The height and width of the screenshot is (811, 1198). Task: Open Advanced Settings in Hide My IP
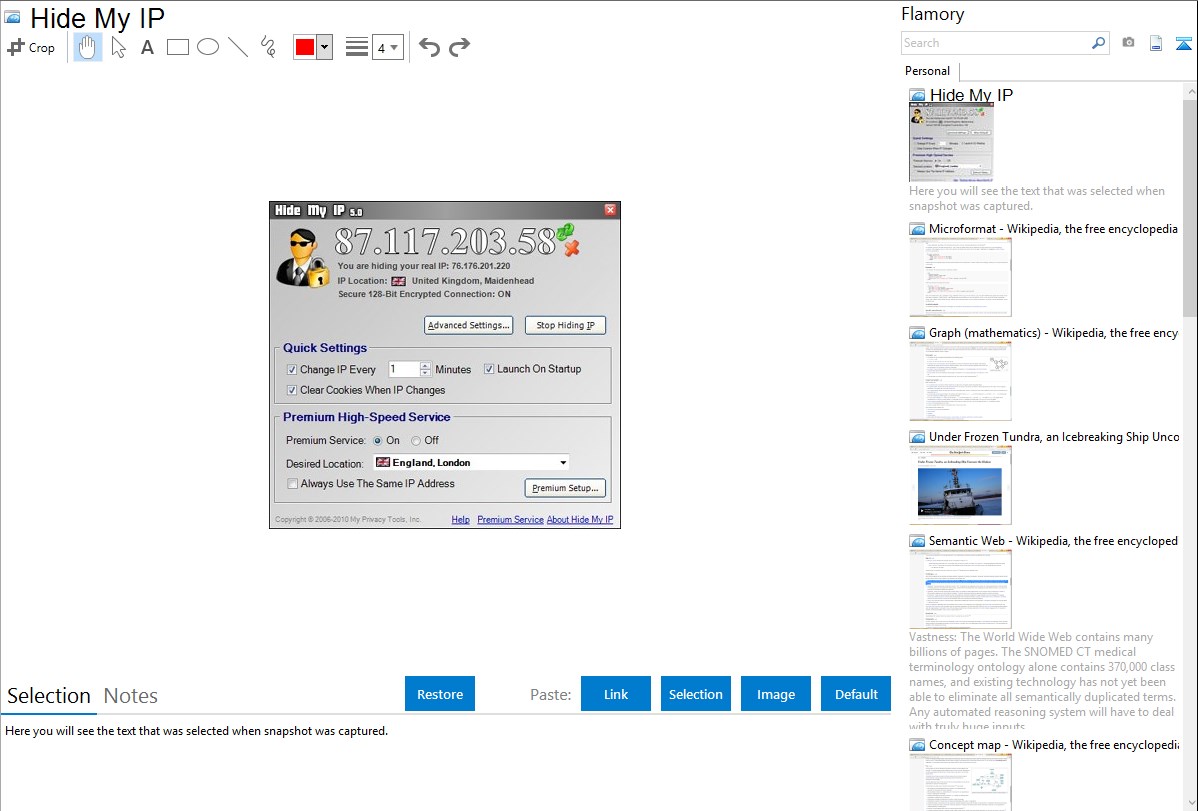[x=468, y=325]
